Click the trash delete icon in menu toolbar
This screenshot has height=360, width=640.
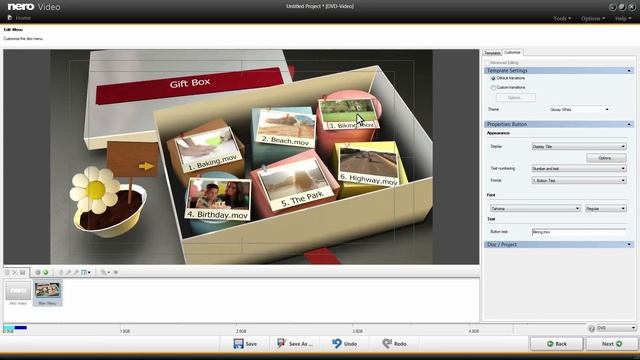pos(7,272)
